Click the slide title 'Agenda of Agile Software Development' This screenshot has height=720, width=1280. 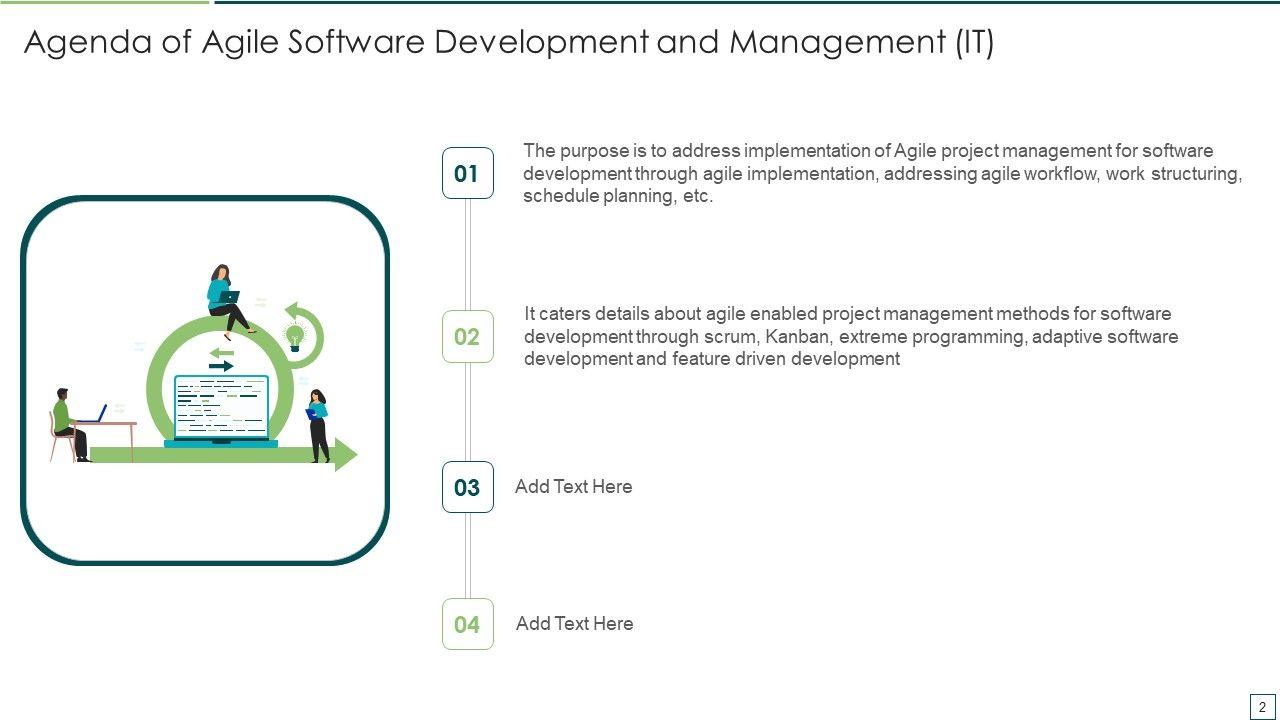pyautogui.click(x=508, y=43)
